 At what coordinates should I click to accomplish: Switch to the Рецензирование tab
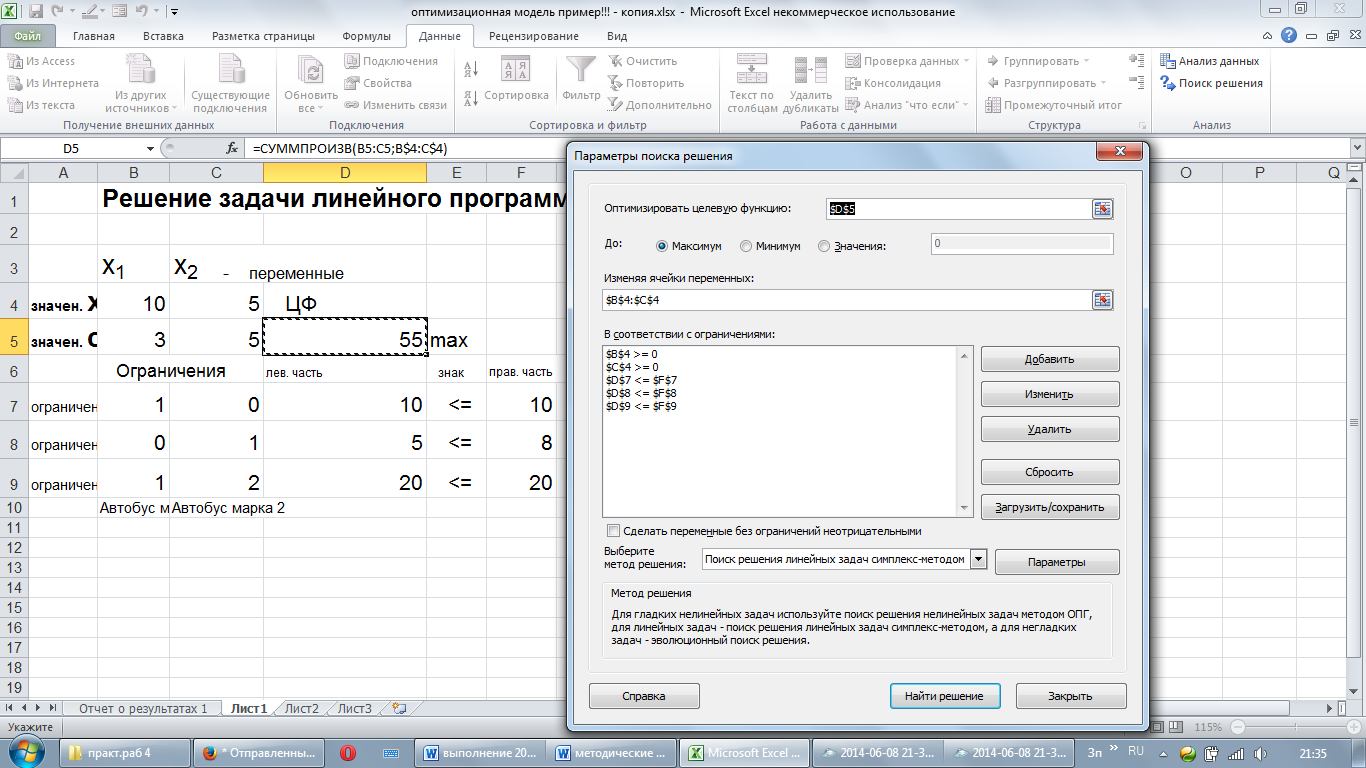coord(534,36)
